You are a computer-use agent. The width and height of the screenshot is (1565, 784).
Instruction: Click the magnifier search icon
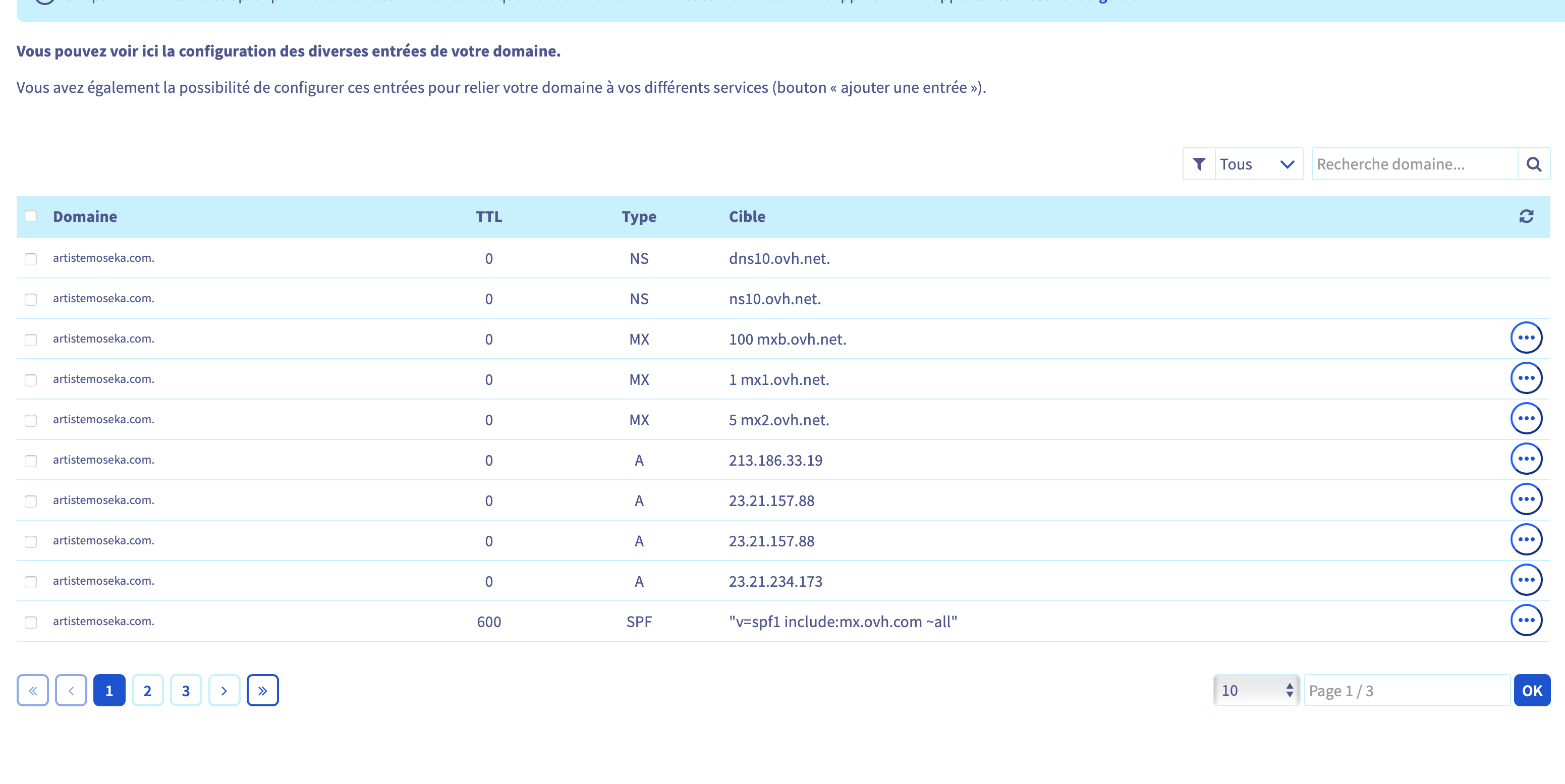pos(1533,164)
